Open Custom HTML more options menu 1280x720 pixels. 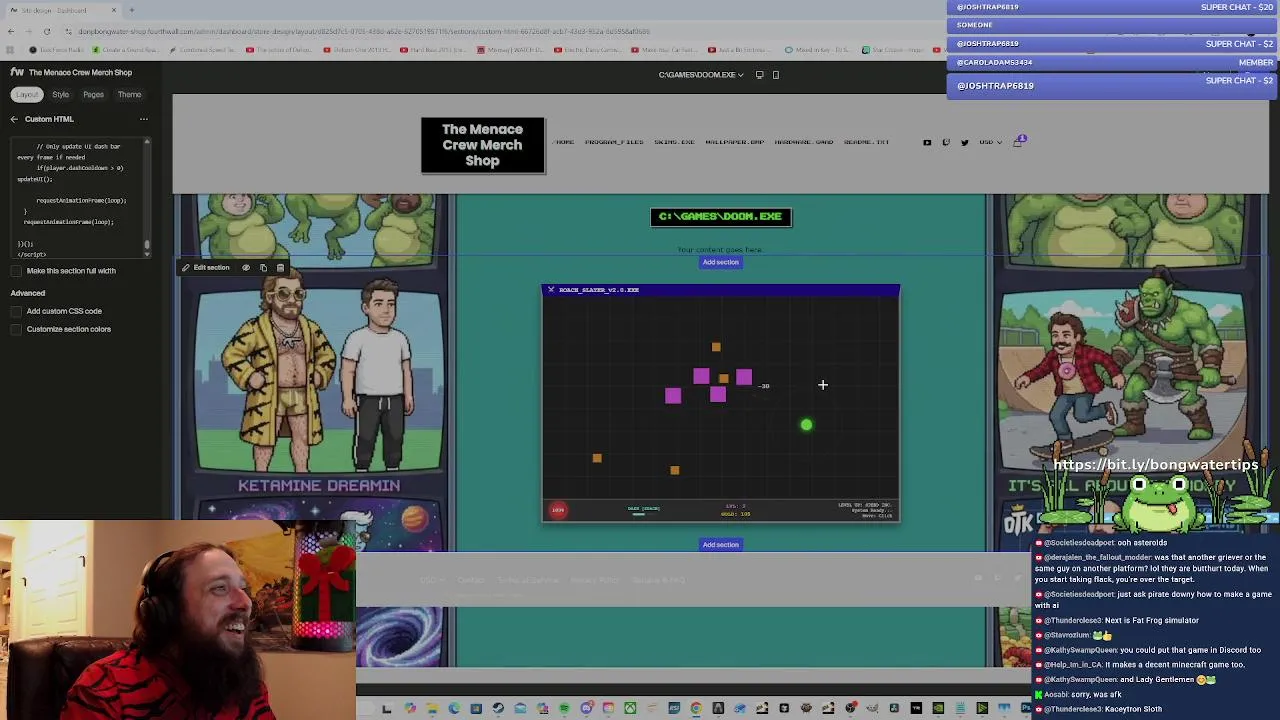click(143, 119)
